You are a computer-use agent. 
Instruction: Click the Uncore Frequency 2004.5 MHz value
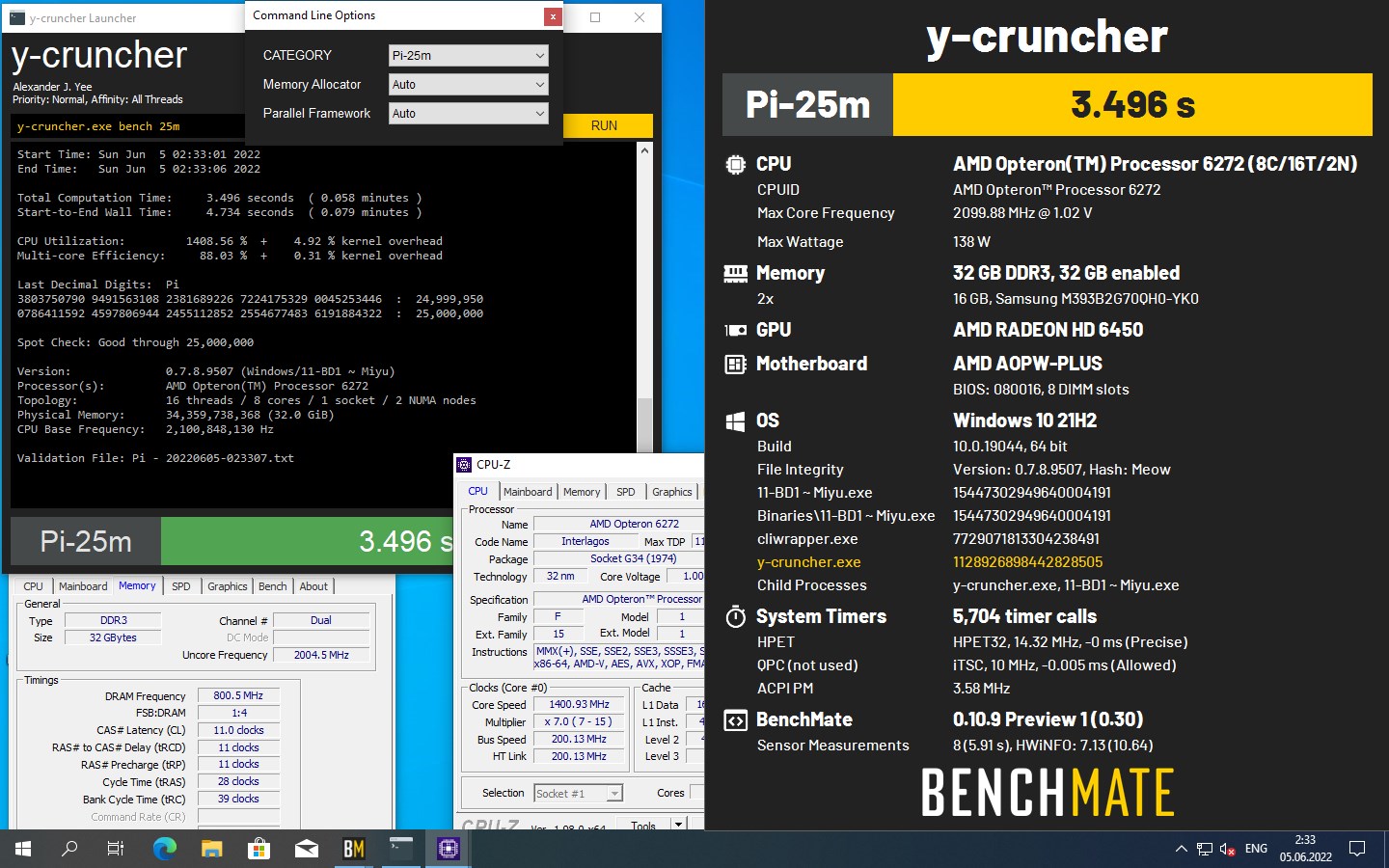point(321,655)
